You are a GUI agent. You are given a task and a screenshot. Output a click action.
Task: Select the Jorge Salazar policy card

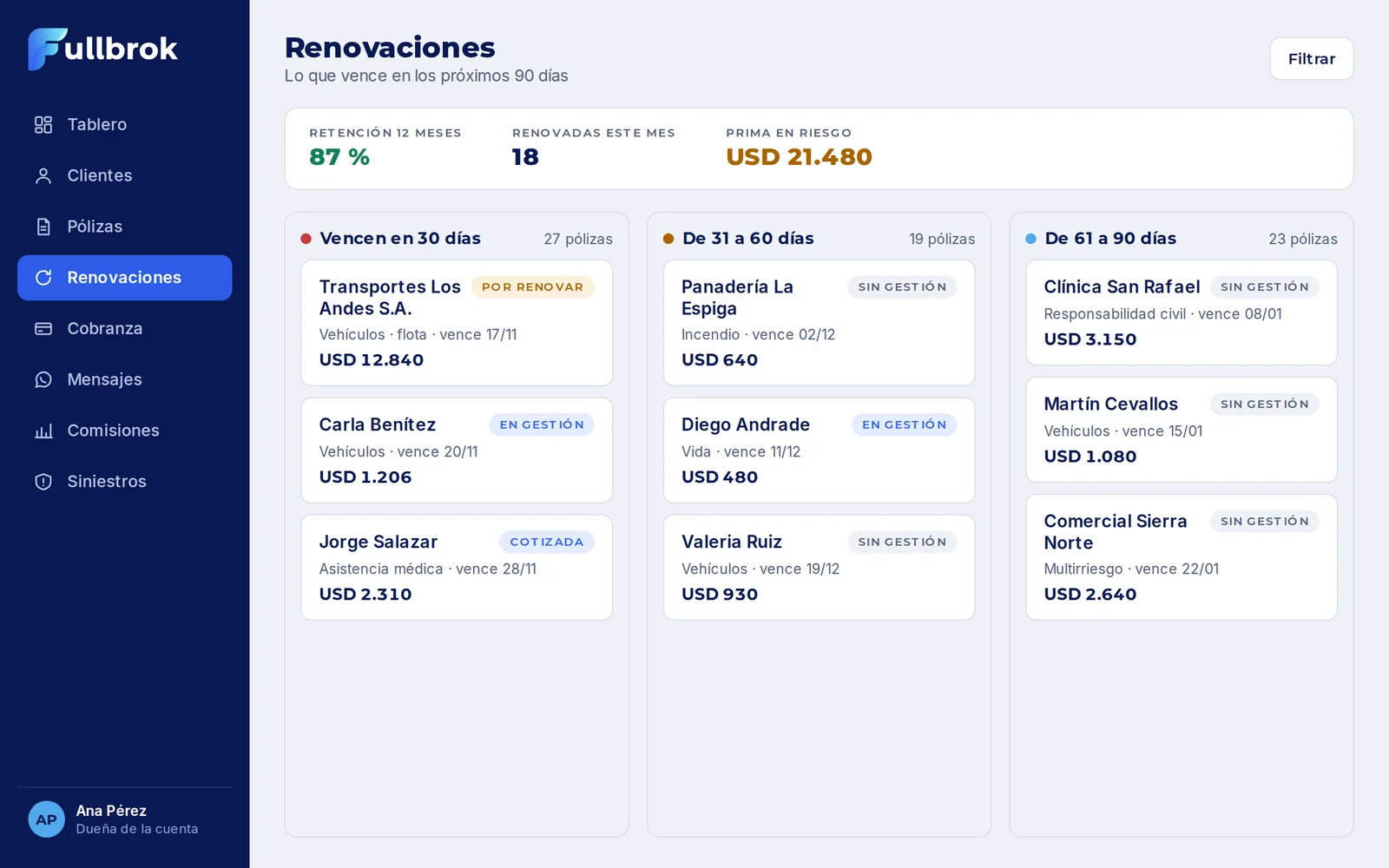point(457,568)
